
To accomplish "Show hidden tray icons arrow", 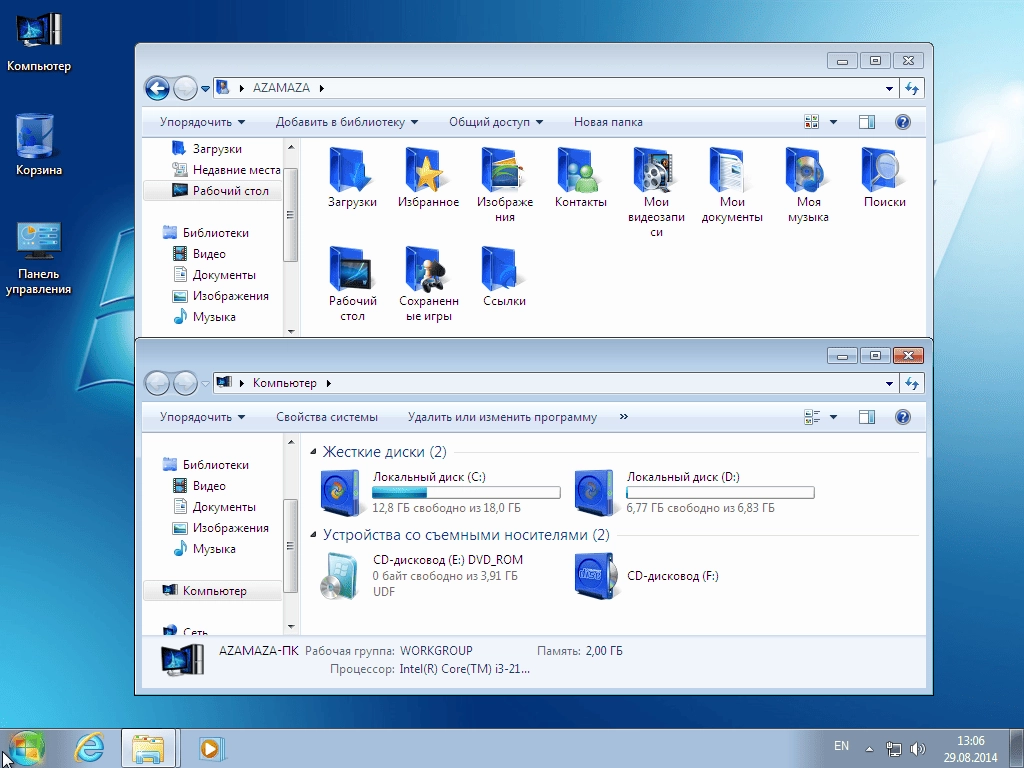I will [x=869, y=749].
